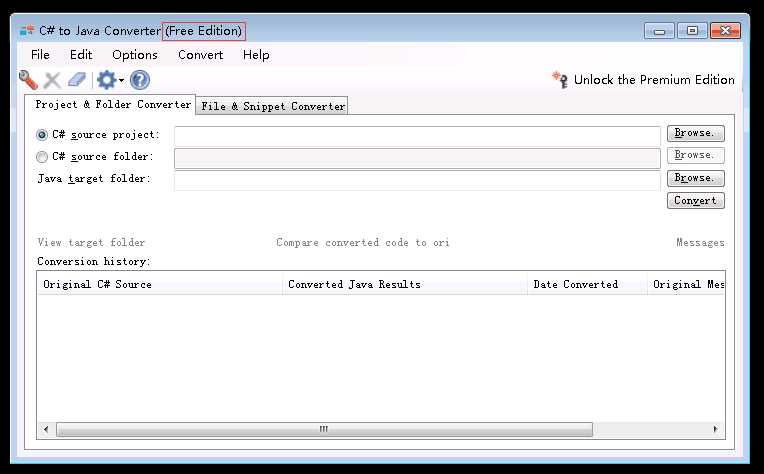The image size is (764, 474).
Task: Expand the arrow beside the gear icon
Action: click(x=121, y=80)
